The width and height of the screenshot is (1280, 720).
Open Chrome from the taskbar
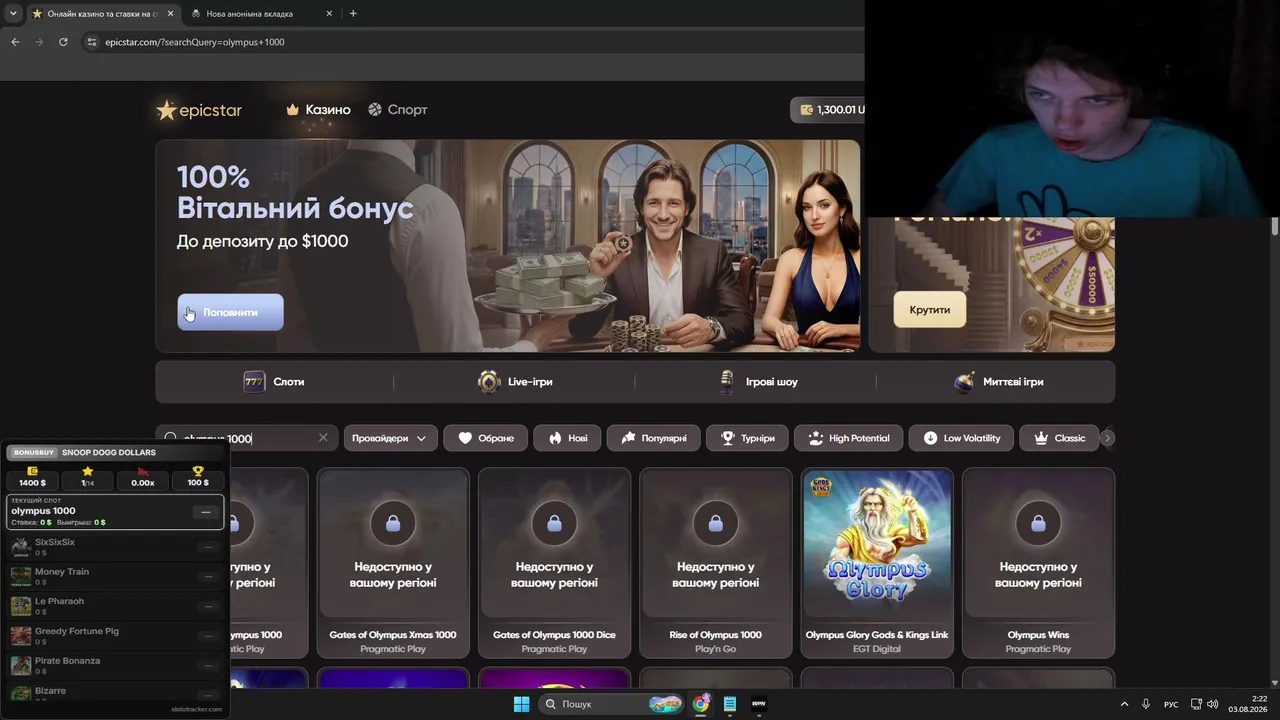pos(701,704)
